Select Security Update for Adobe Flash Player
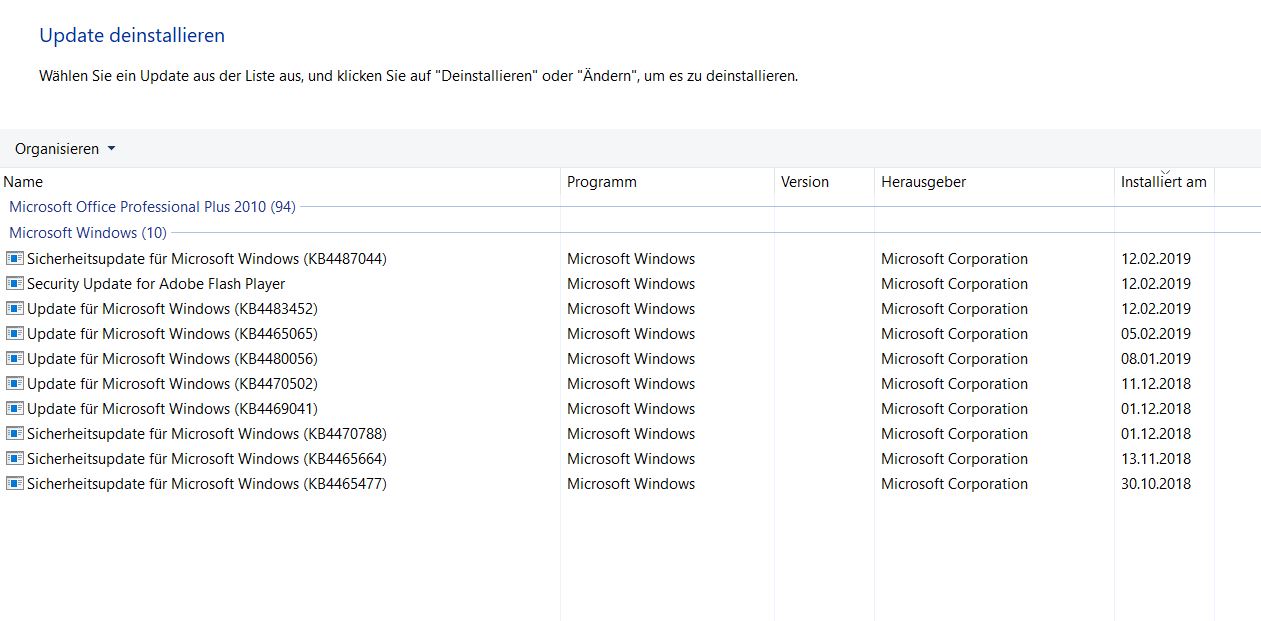Screen dimensions: 1261x621 coord(156,284)
